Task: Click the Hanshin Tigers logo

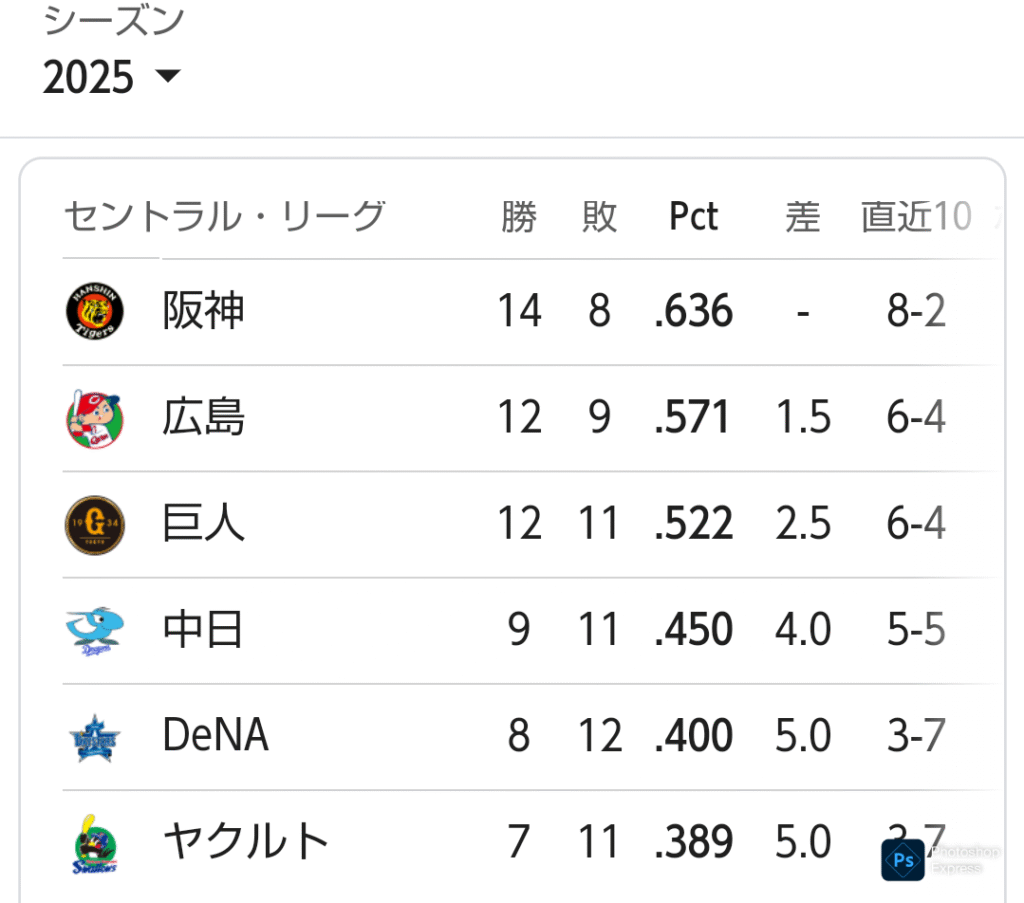Action: pyautogui.click(x=95, y=311)
